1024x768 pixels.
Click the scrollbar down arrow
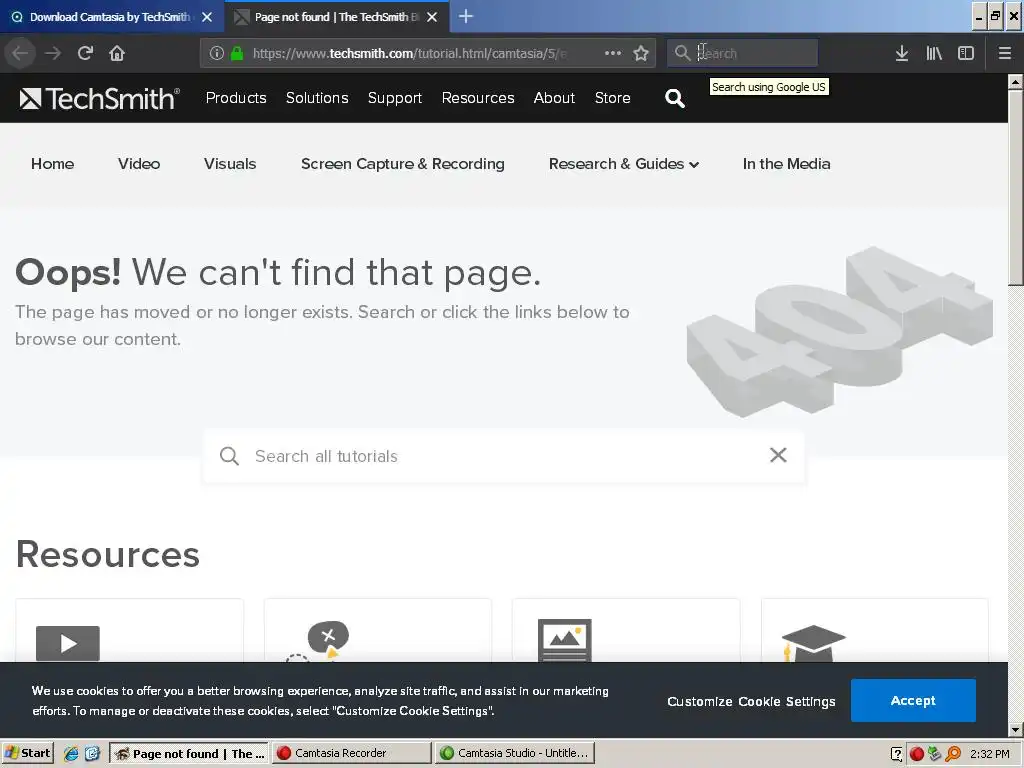[x=1015, y=729]
